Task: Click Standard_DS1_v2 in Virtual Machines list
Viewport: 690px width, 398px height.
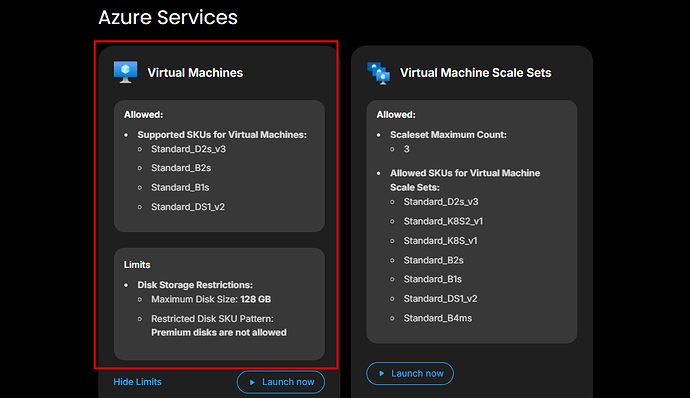Action: tap(188, 207)
